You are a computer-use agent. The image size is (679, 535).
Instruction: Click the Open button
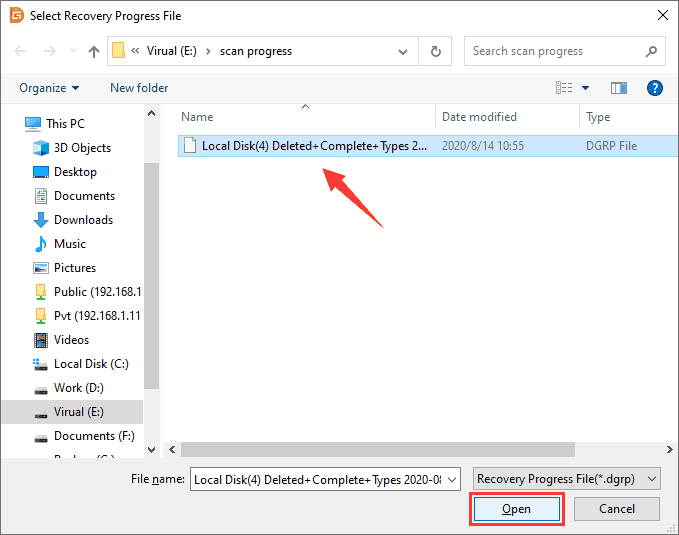tap(516, 509)
